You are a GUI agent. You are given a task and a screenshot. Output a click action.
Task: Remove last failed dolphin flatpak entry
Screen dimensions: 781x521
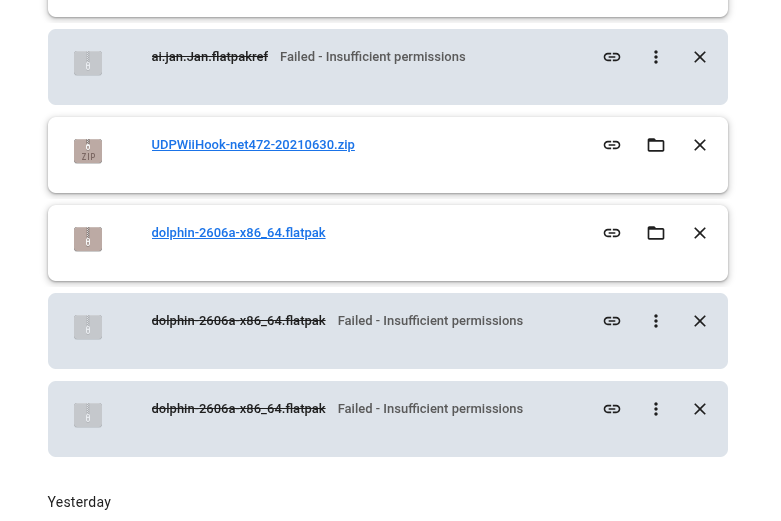(700, 409)
